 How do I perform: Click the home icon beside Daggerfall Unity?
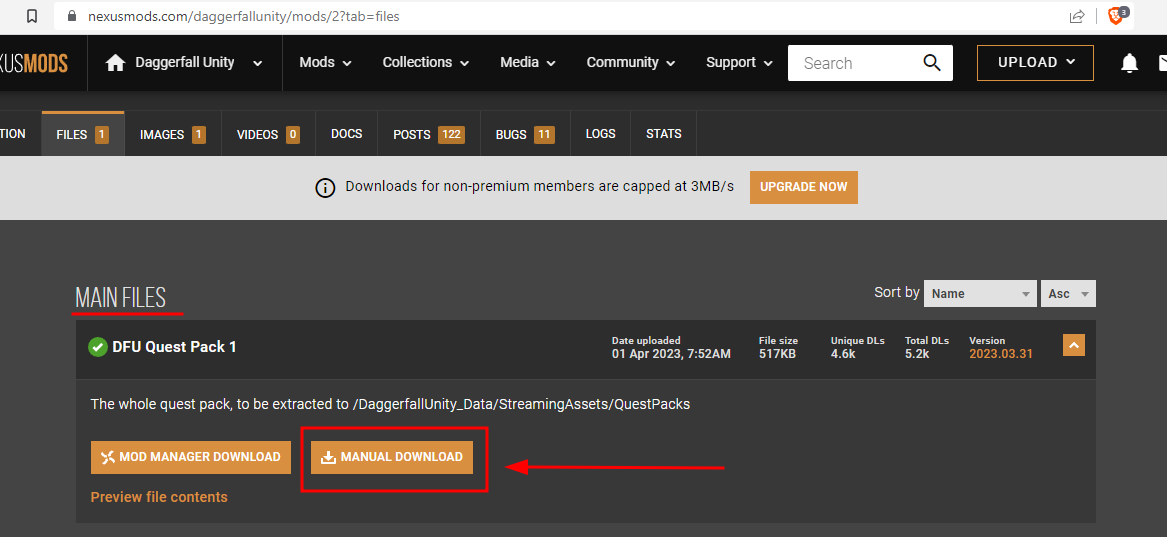(115, 63)
